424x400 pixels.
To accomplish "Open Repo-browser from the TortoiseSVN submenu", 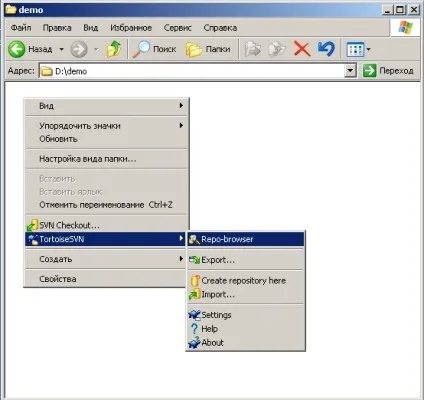I will click(x=246, y=239).
